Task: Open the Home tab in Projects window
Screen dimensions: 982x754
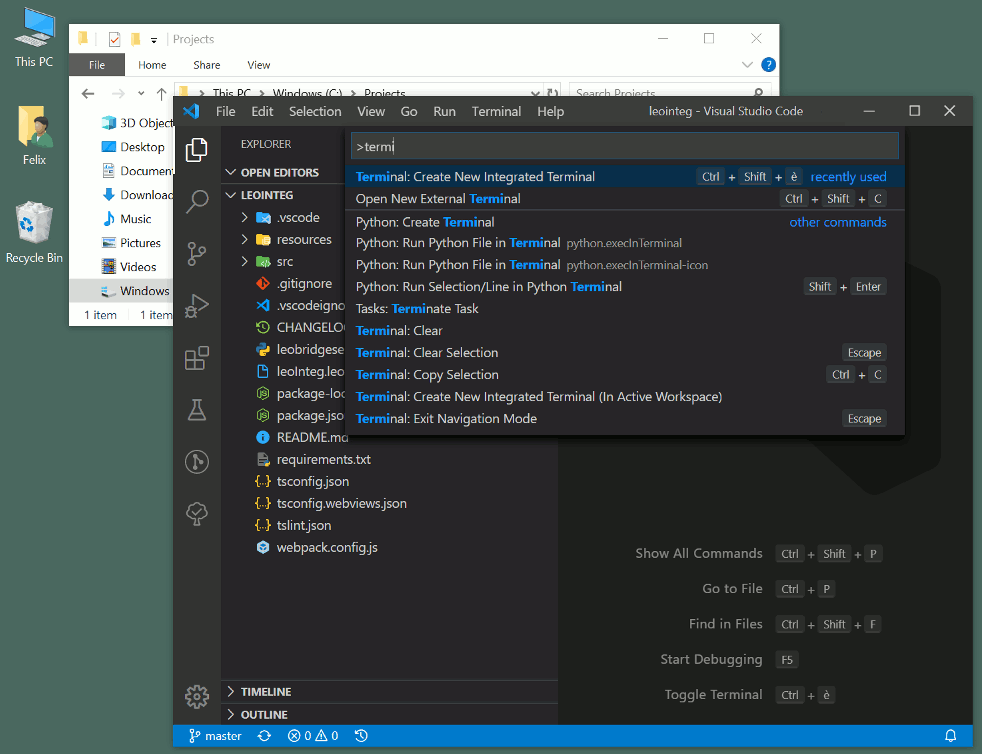Action: 152,65
